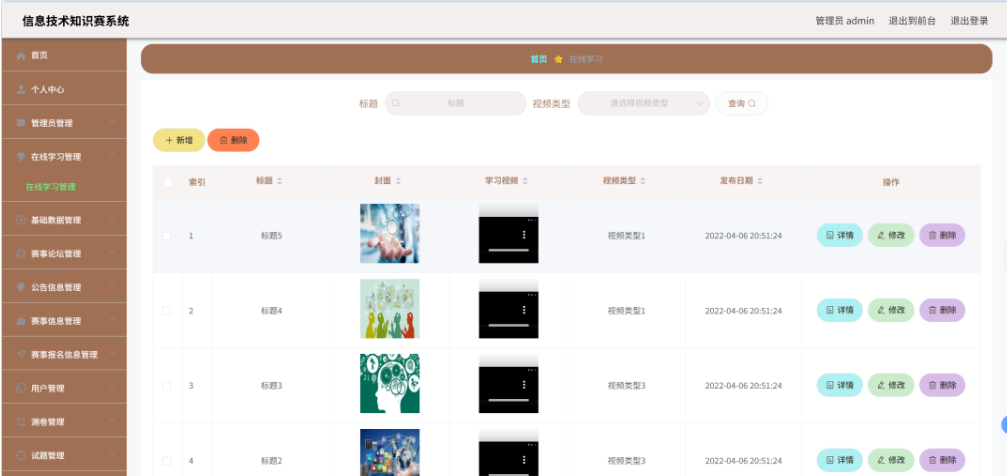Expand the 个人中心 chevron
Viewport: 1007px width, 476px height.
112,89
